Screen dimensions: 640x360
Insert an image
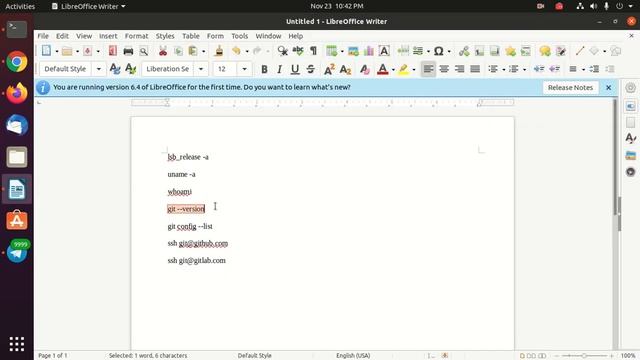click(353, 51)
